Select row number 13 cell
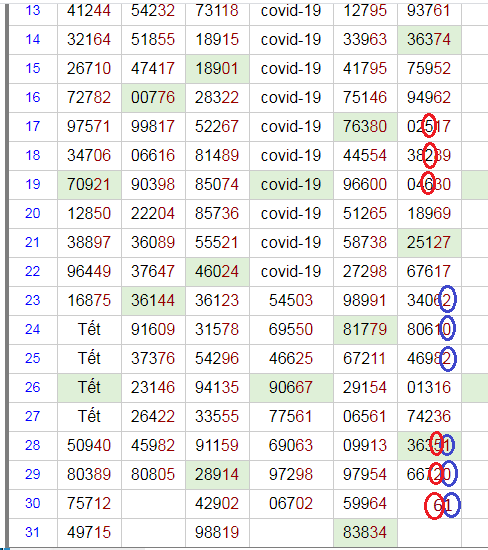This screenshot has height=550, width=488. click(x=33, y=11)
